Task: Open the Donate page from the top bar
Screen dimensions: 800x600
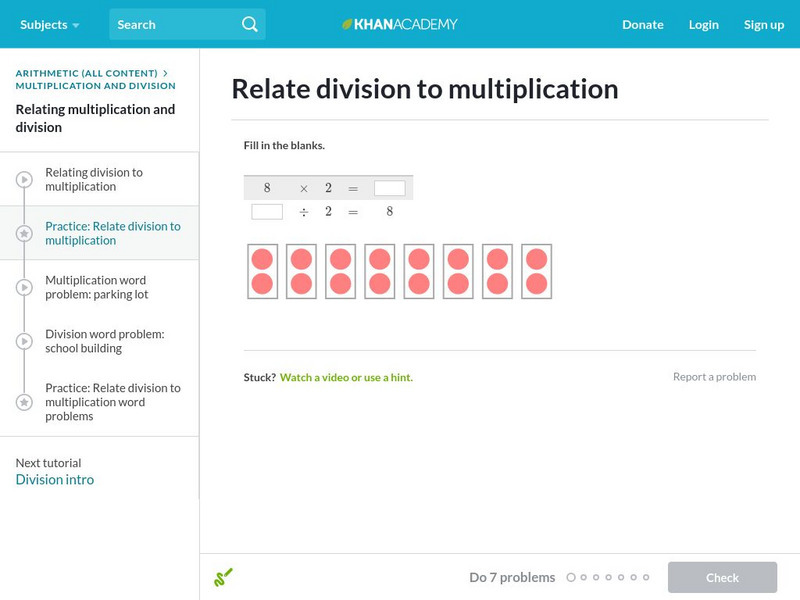Action: pyautogui.click(x=642, y=24)
